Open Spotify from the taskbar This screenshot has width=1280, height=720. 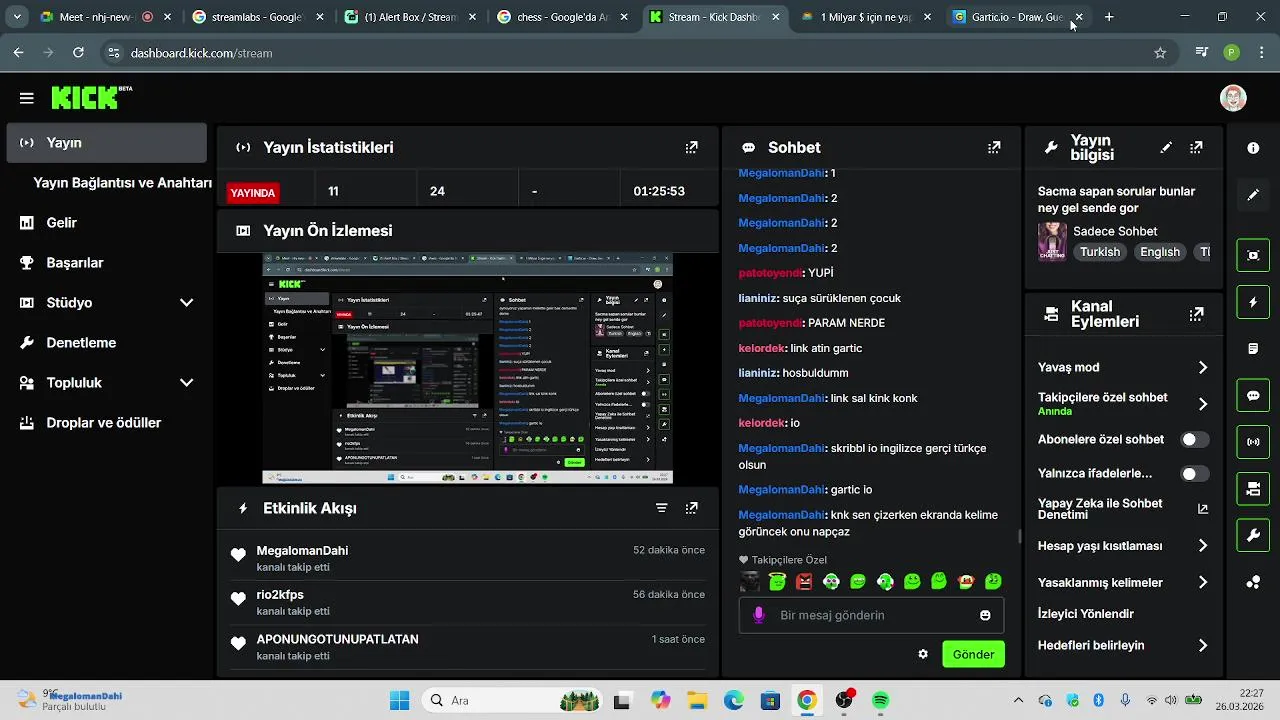(880, 700)
